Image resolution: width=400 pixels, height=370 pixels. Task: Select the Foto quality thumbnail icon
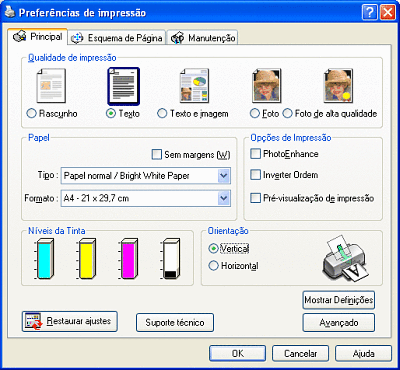tap(266, 86)
